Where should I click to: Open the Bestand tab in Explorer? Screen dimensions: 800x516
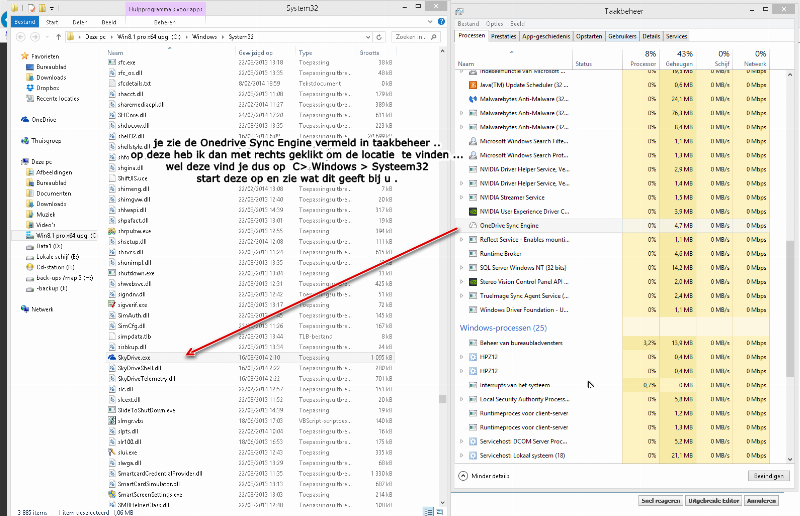[x=25, y=22]
